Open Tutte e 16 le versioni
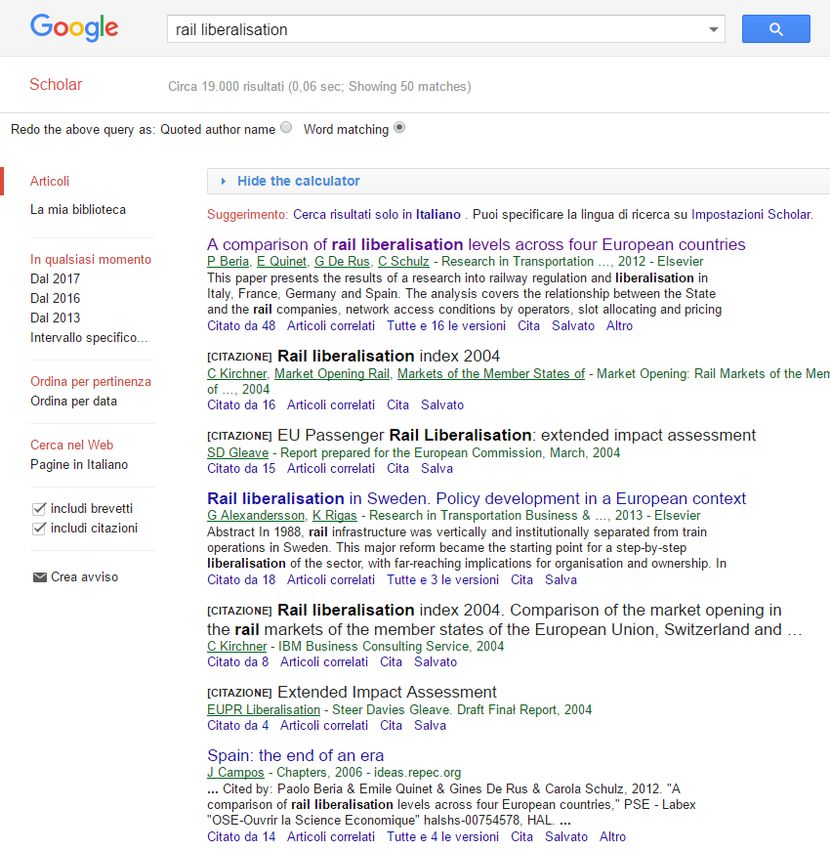 [x=446, y=326]
